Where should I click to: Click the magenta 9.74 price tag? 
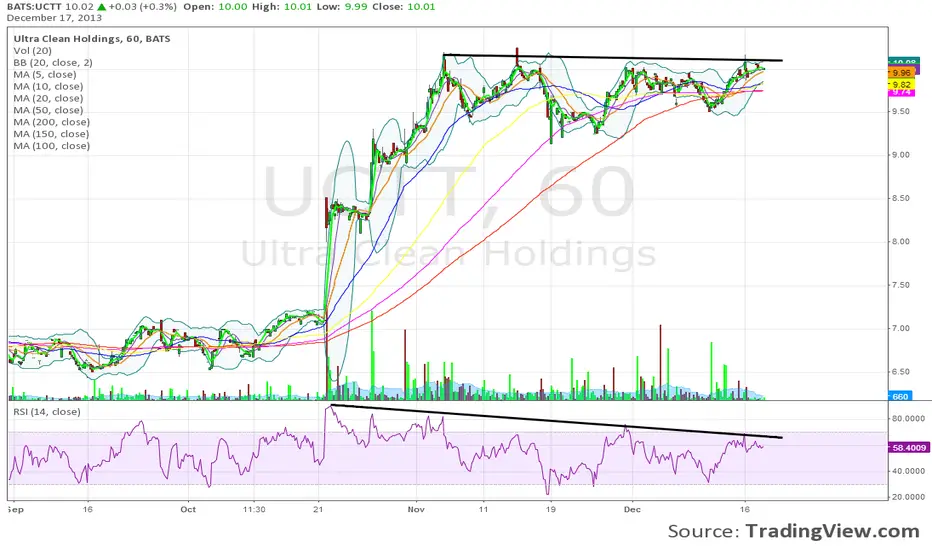tap(902, 92)
